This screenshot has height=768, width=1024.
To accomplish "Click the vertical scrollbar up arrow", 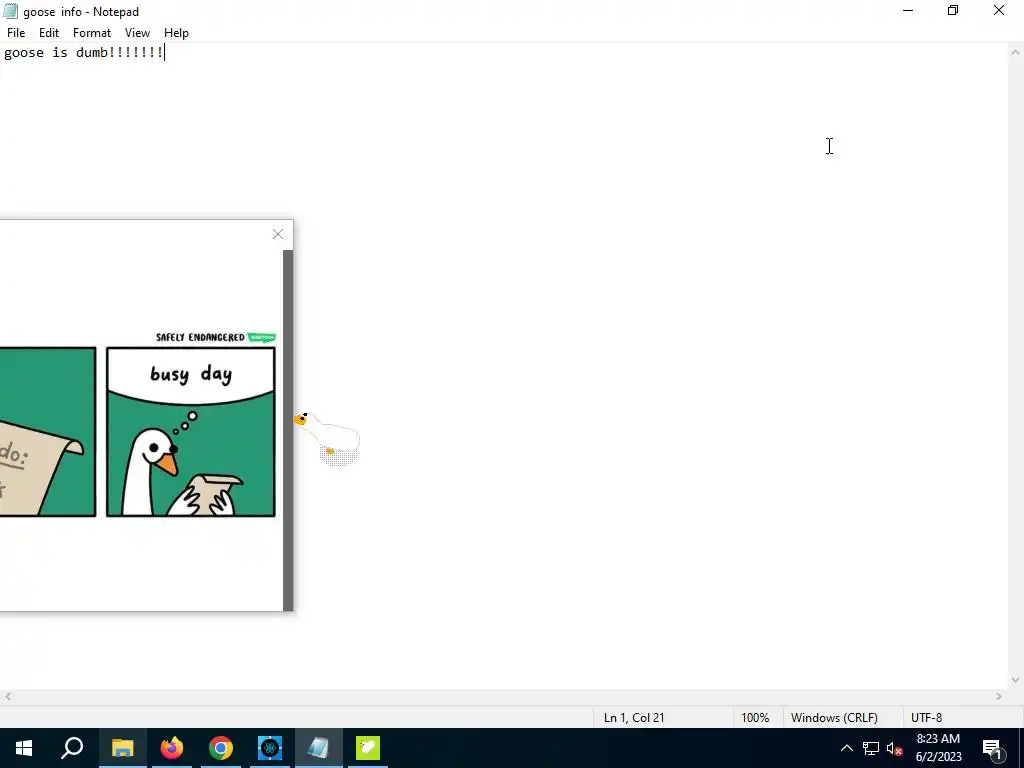I will tap(1016, 52).
